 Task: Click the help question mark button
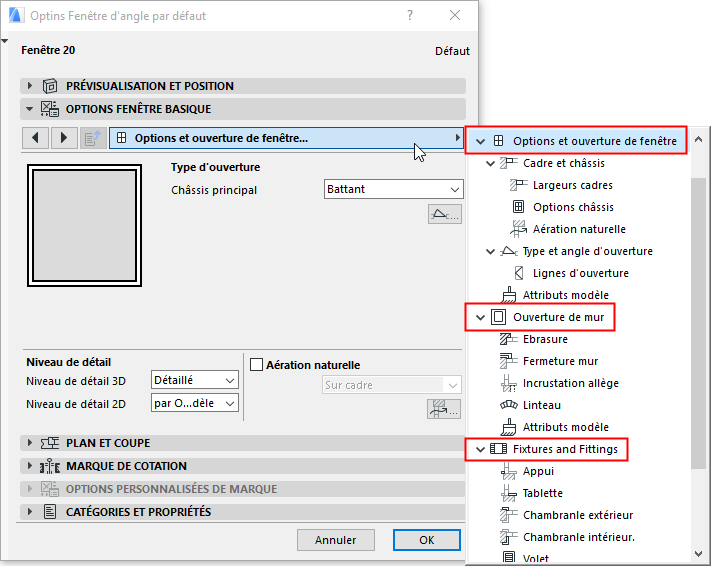410,15
